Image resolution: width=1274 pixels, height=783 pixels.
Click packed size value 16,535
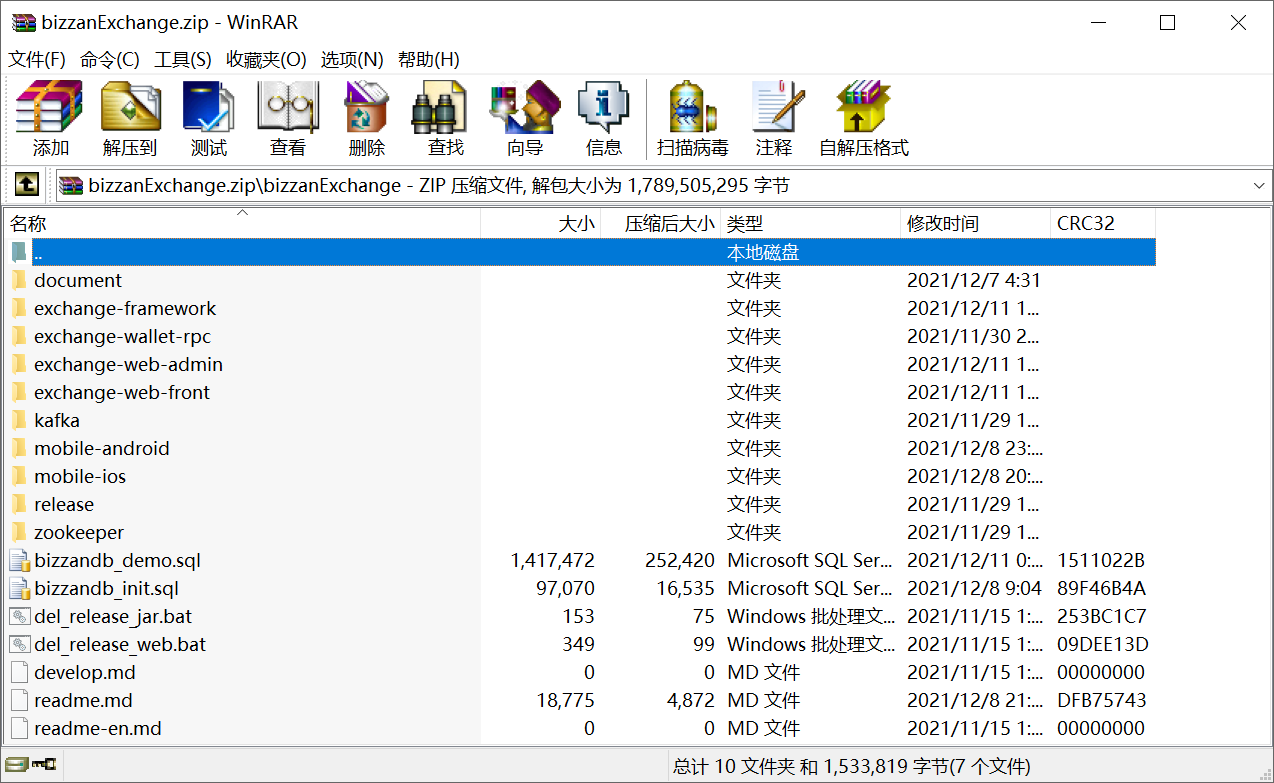[x=686, y=588]
